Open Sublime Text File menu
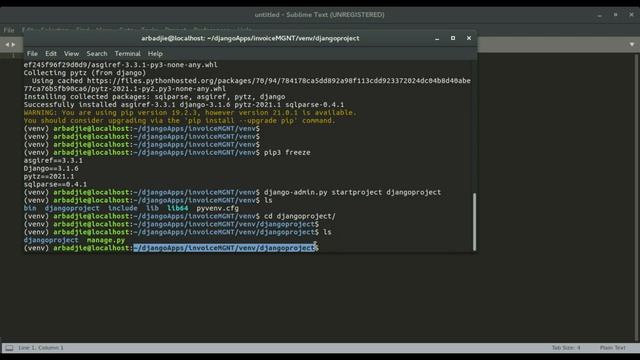This screenshot has height=360, width=640. coord(9,30)
